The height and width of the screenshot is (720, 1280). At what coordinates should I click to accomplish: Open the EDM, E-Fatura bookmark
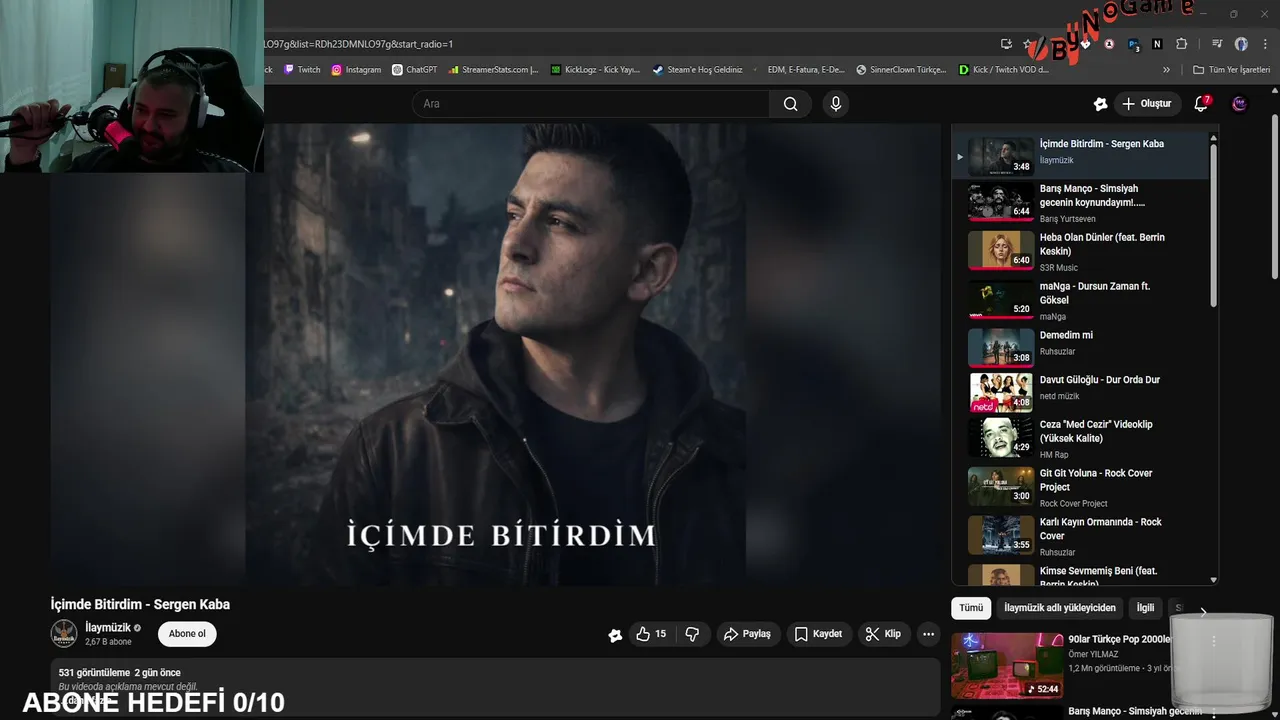(x=805, y=70)
